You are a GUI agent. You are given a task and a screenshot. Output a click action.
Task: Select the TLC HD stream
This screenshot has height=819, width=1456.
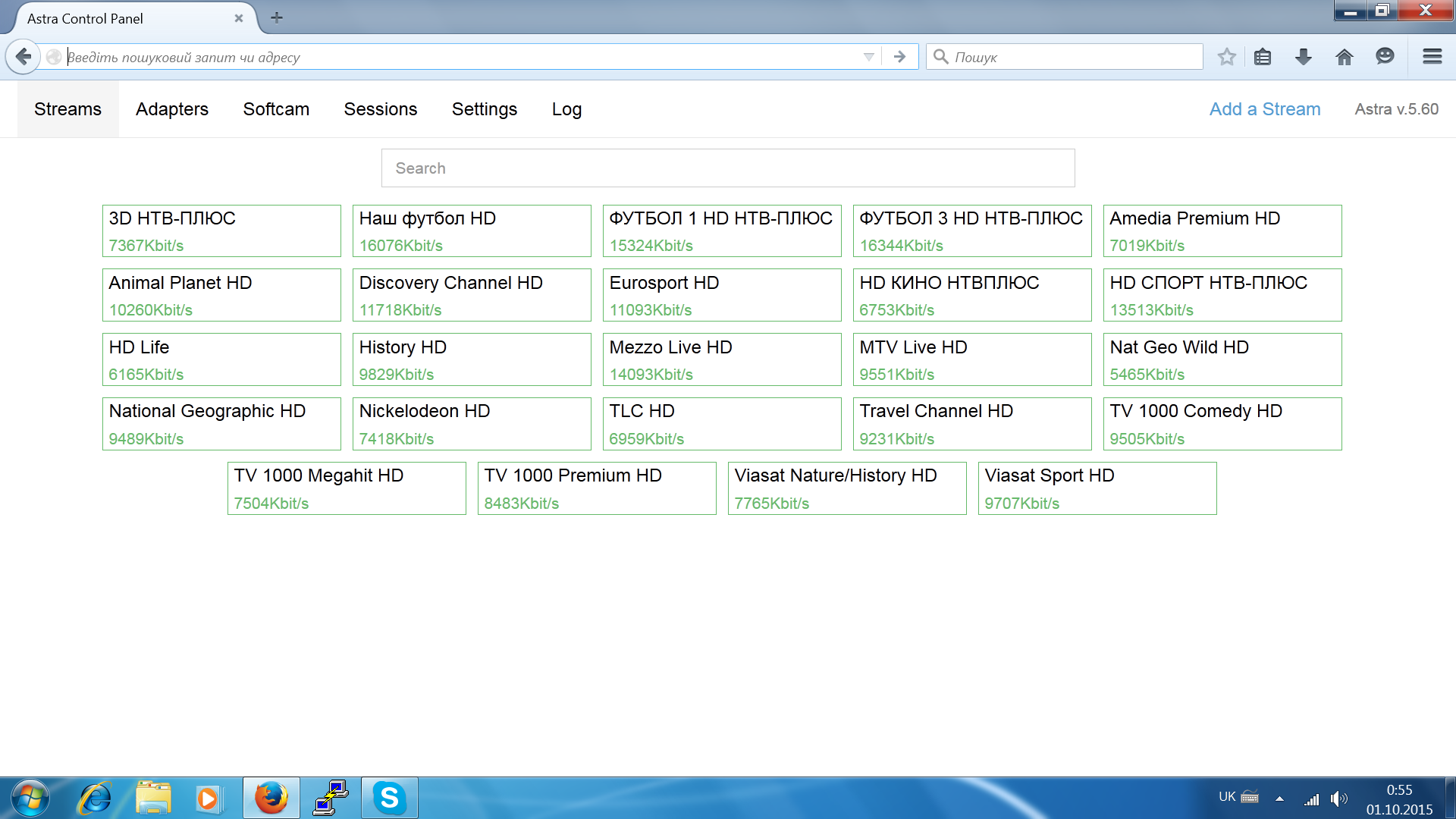click(722, 424)
